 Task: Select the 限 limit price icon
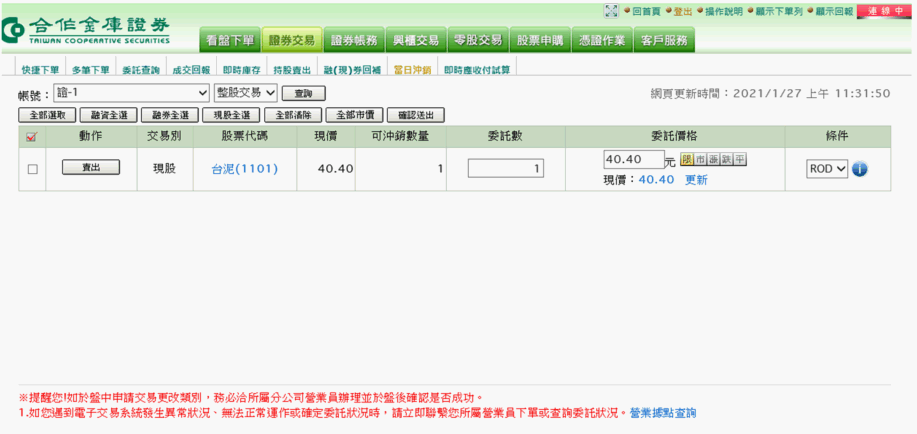click(x=687, y=160)
